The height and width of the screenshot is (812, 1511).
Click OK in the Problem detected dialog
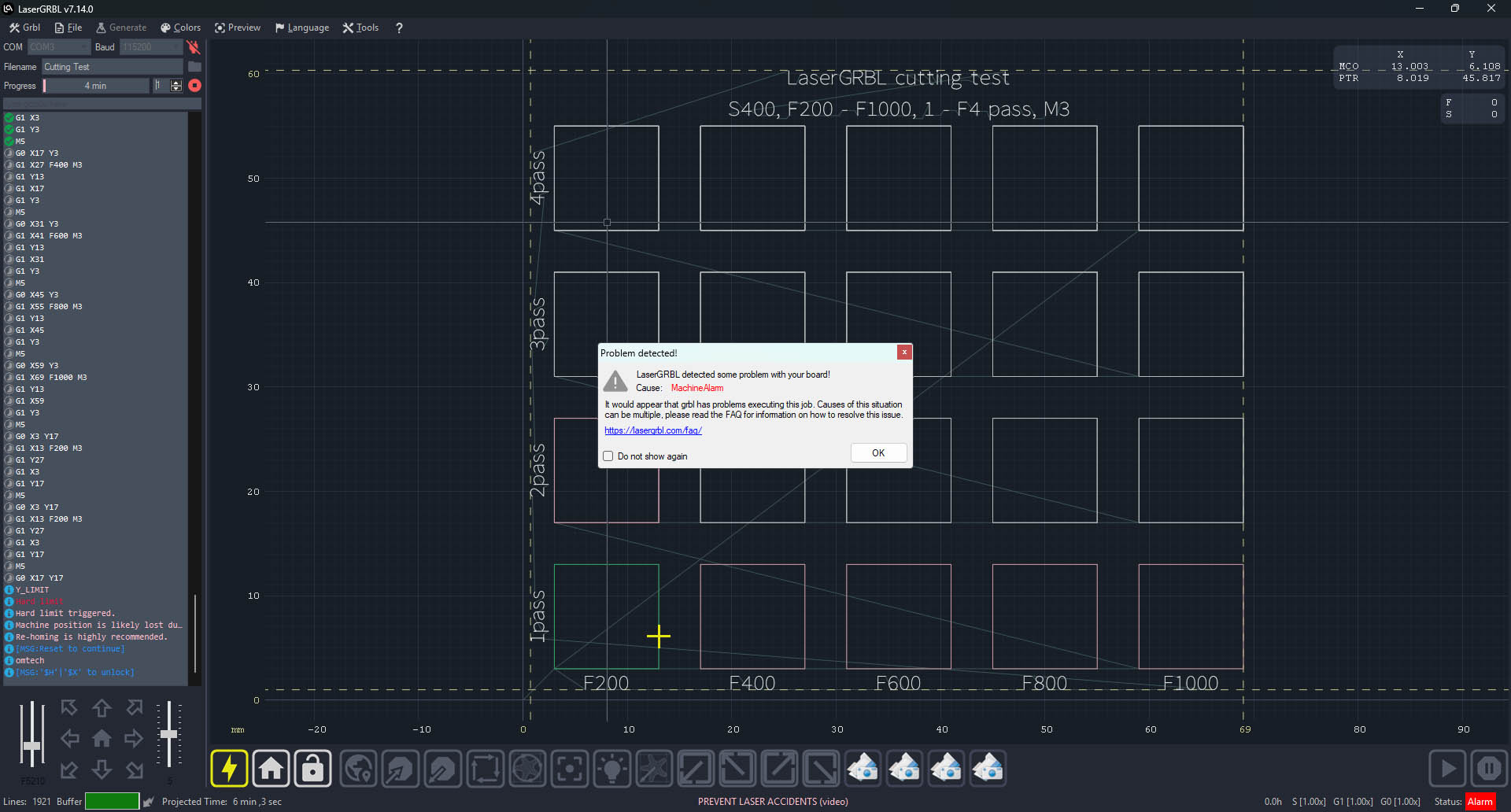pos(878,453)
